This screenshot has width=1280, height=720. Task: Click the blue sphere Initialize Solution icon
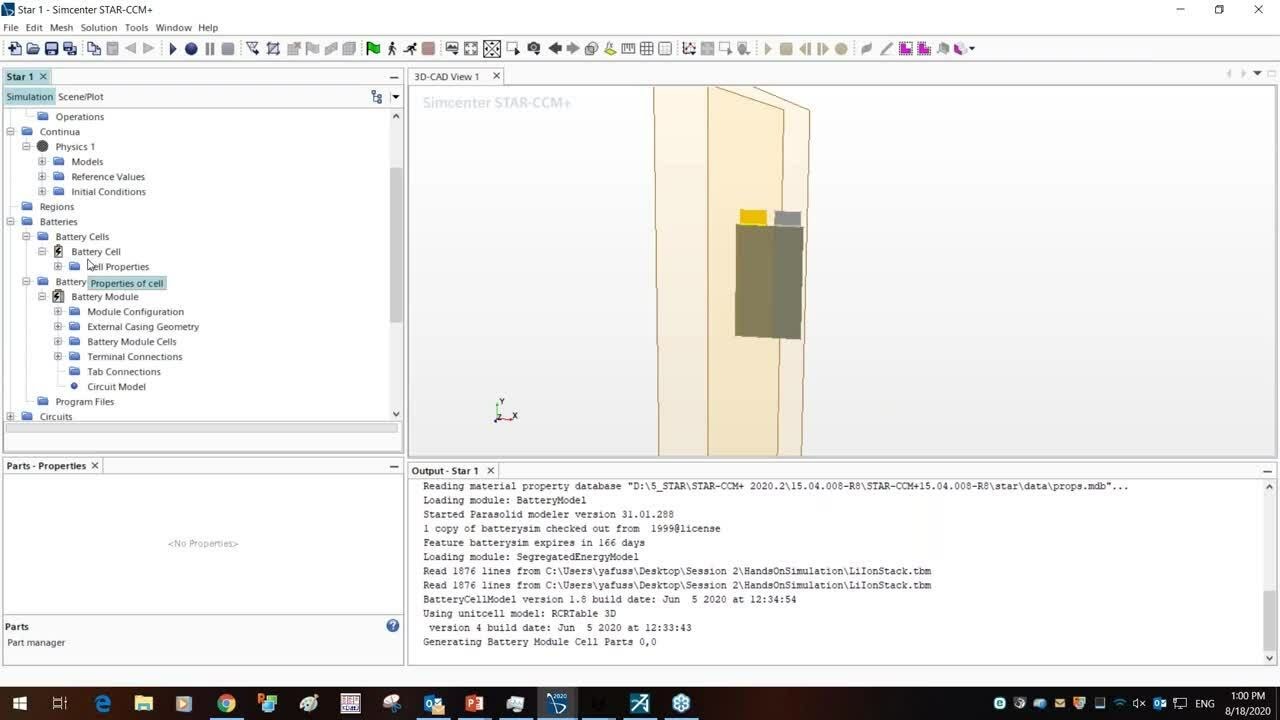(191, 48)
